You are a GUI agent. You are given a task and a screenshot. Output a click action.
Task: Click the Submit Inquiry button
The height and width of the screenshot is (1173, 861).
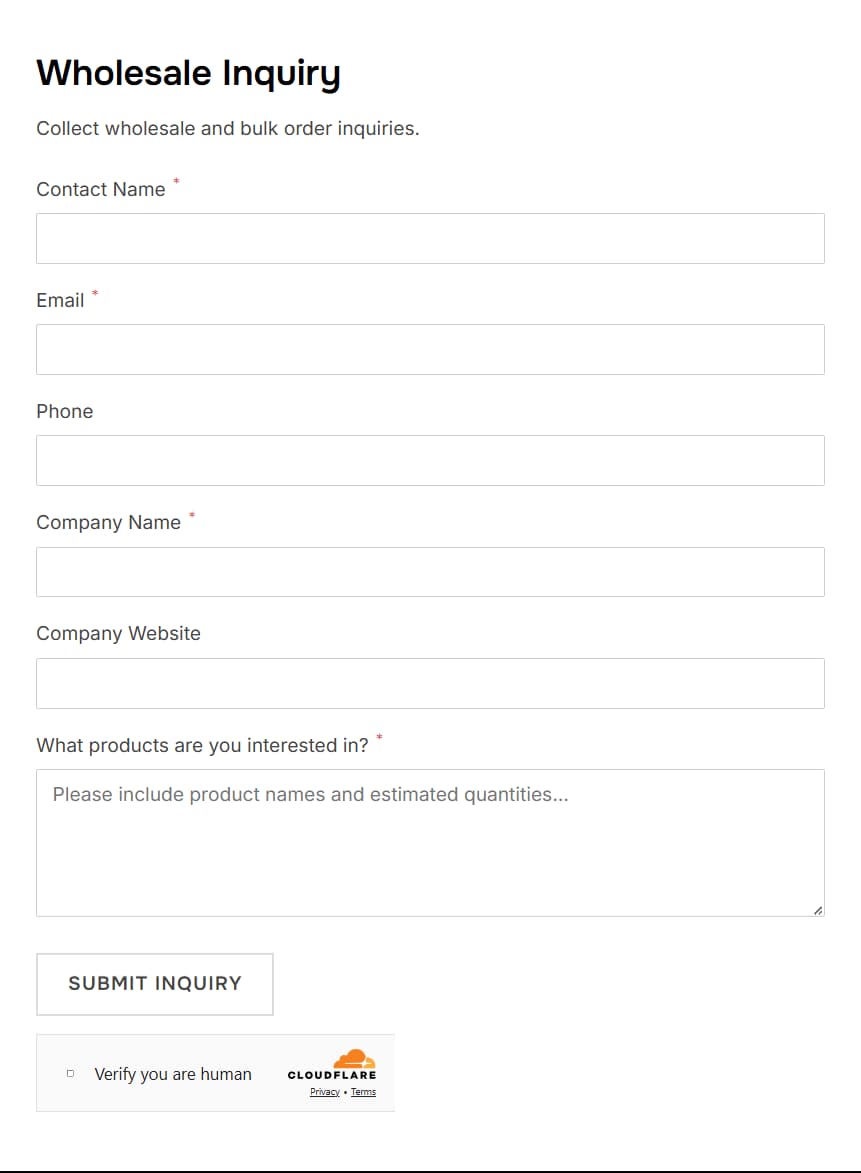click(154, 984)
